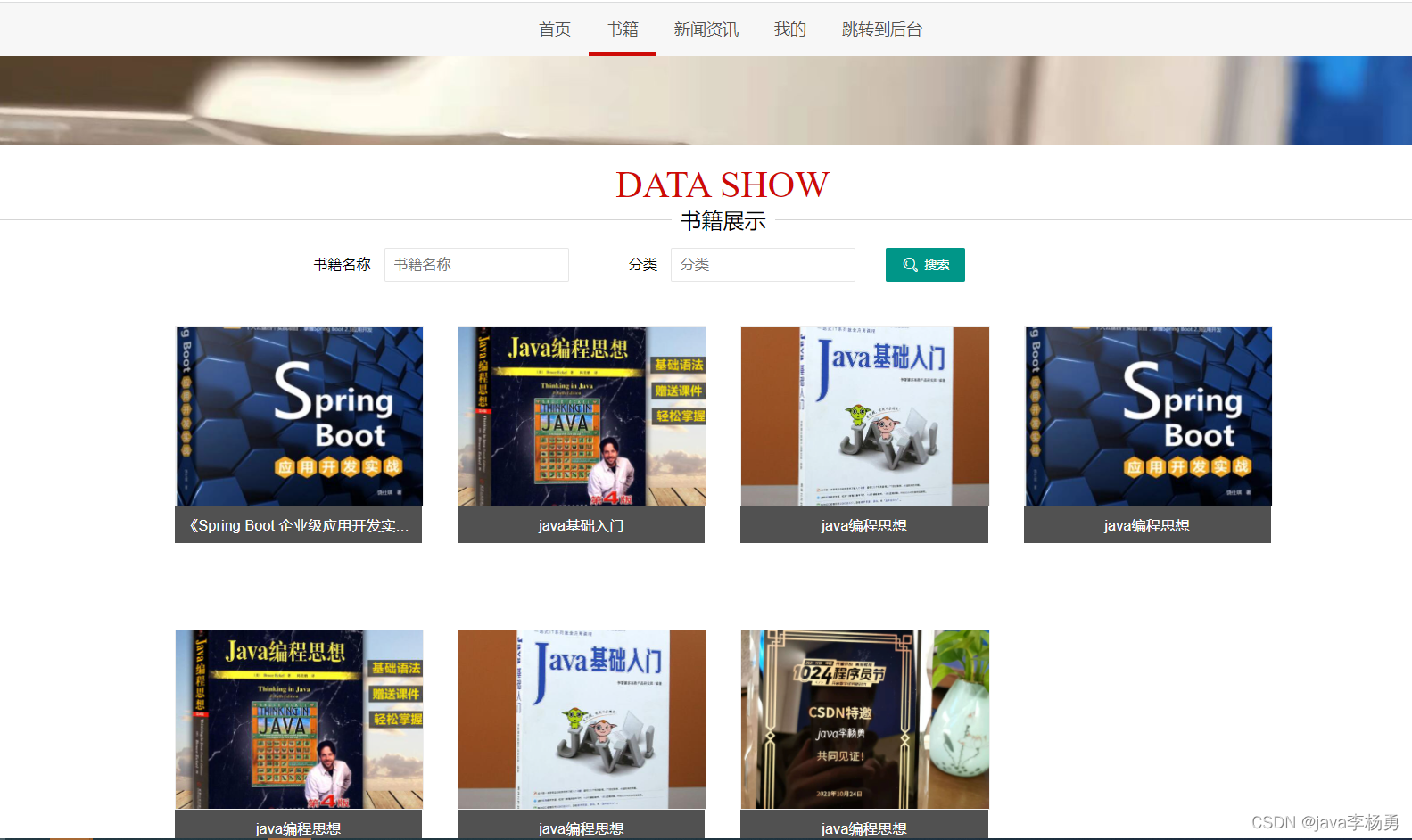This screenshot has height=840, width=1412.
Task: Open fourth Spring Boot cover in first row
Action: [1148, 416]
